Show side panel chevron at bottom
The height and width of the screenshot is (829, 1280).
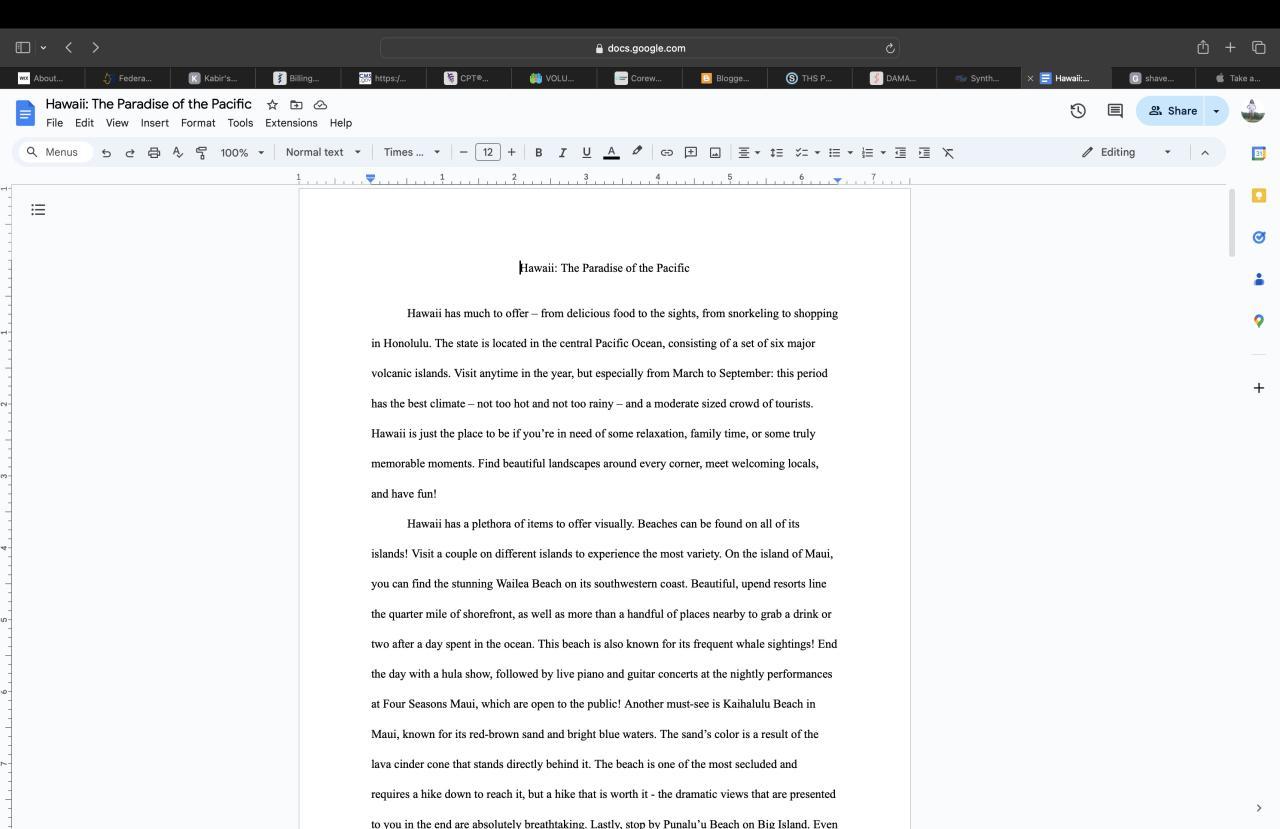coord(1259,808)
